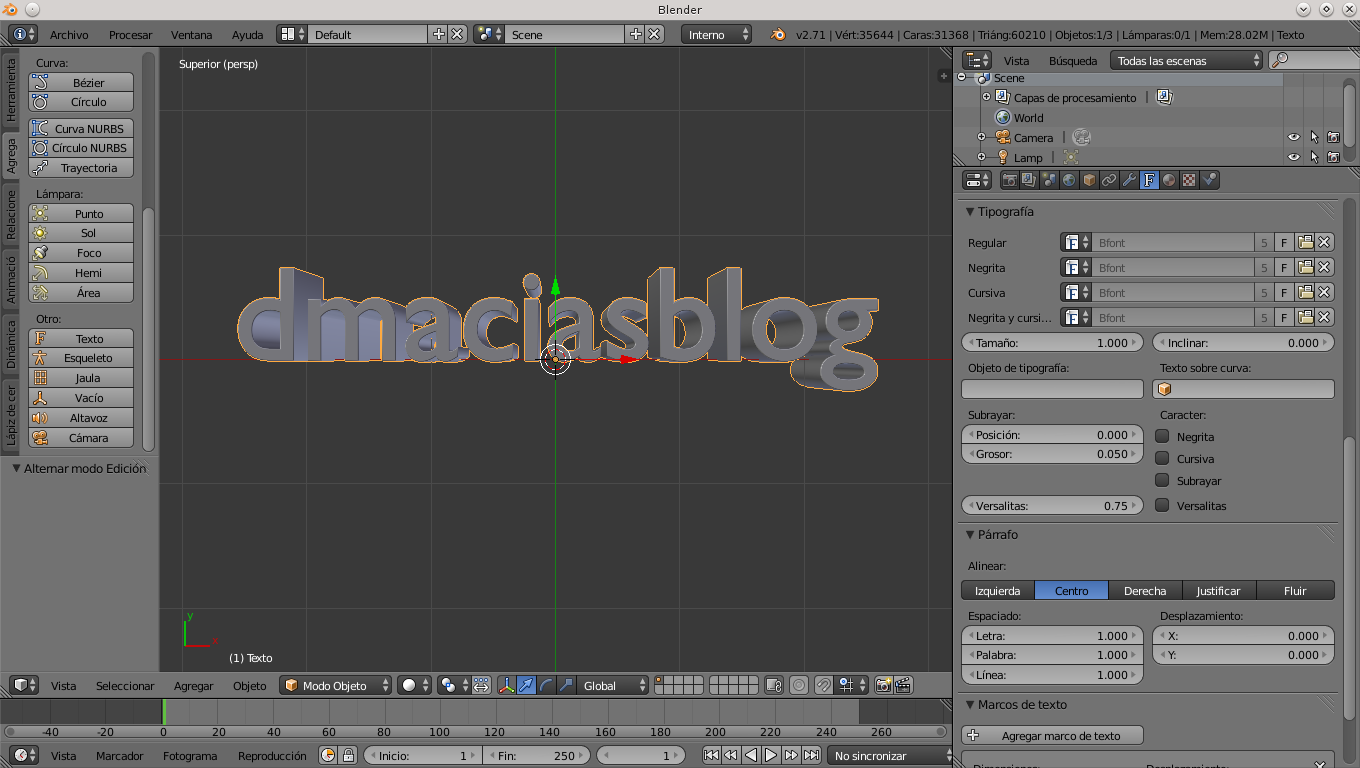Open the Object properties cube tab
This screenshot has width=1360, height=768.
1089,180
